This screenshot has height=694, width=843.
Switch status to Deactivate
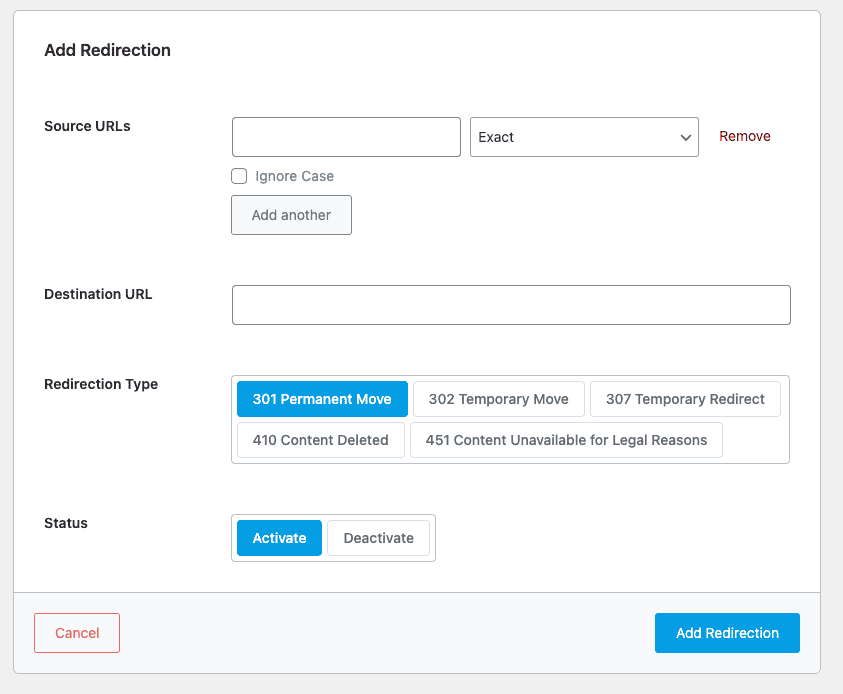click(378, 538)
